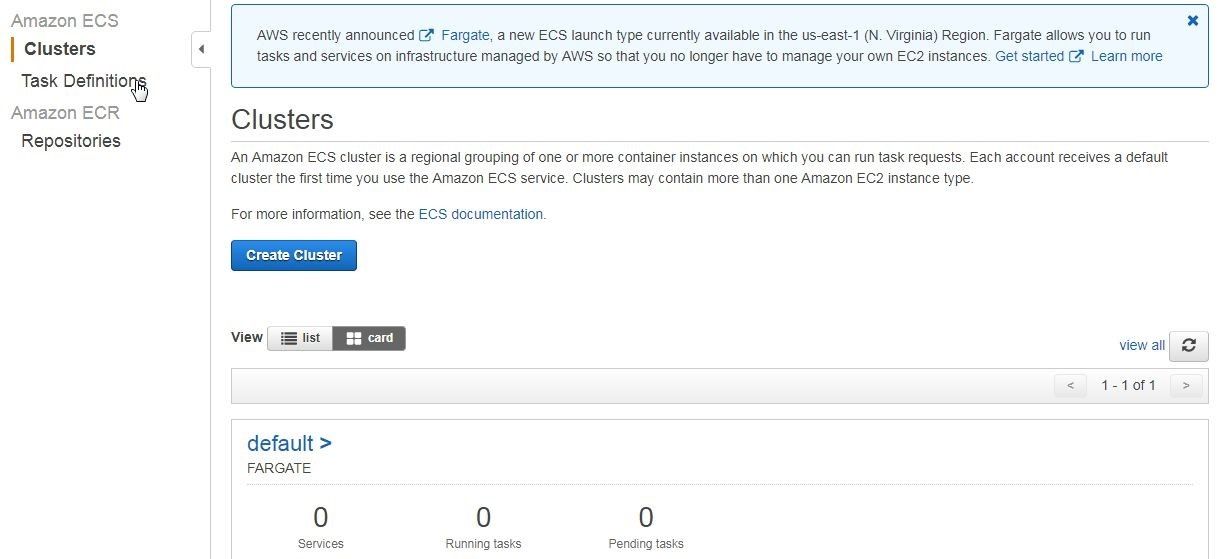Viewport: 1230px width, 559px height.
Task: Open Task Definitions in sidebar
Action: pyautogui.click(x=84, y=81)
